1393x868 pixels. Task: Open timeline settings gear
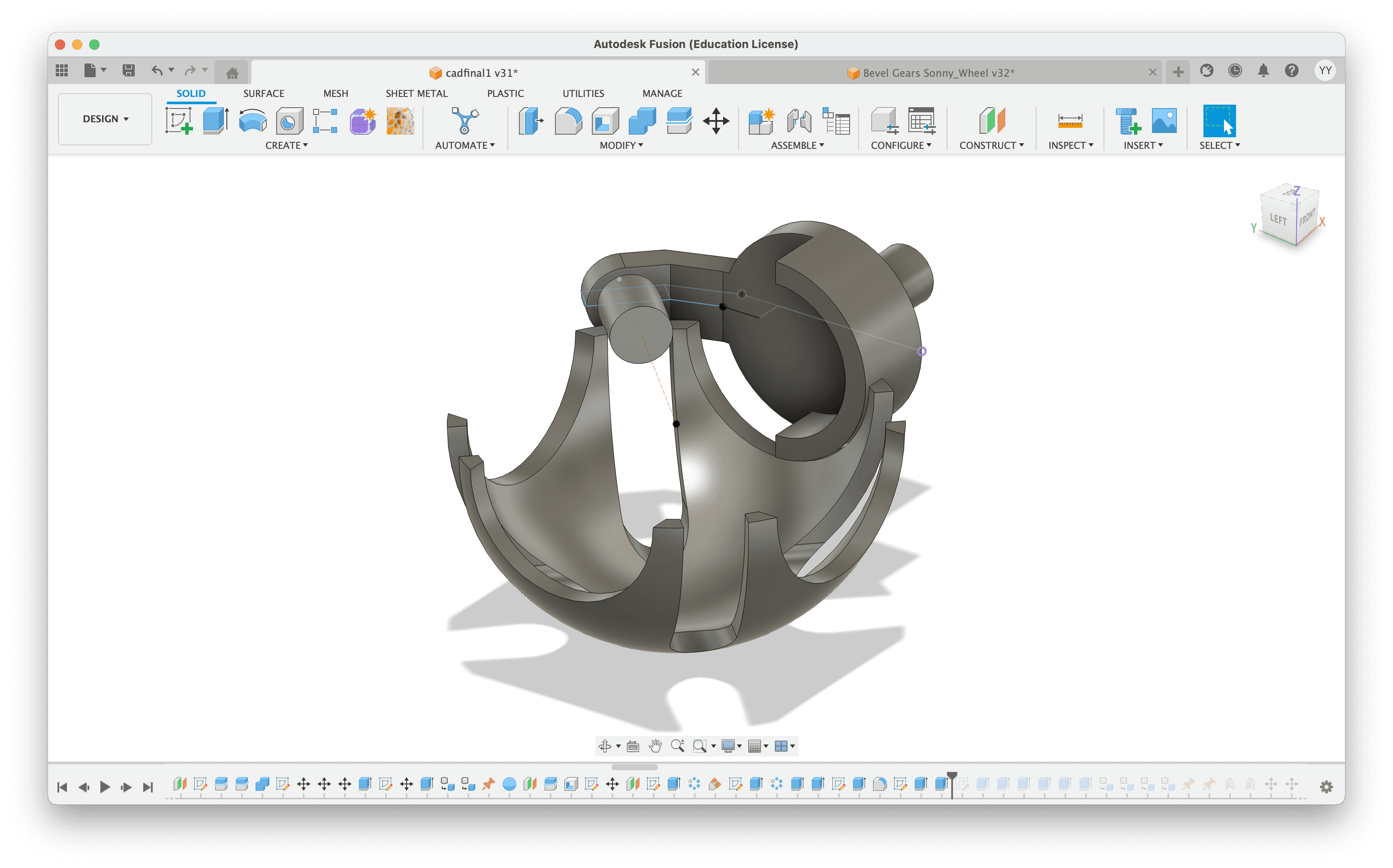(x=1326, y=787)
